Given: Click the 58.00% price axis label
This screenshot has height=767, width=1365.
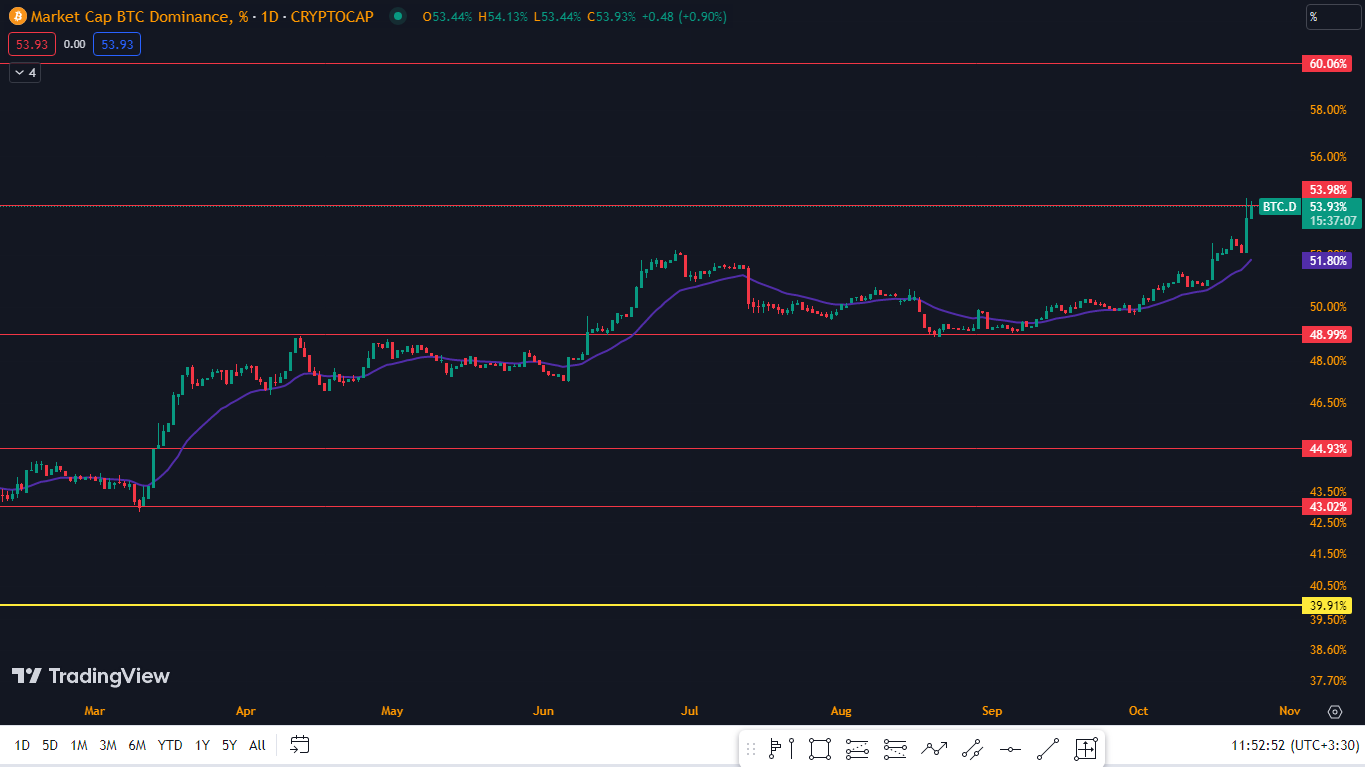Looking at the screenshot, I should pyautogui.click(x=1329, y=109).
